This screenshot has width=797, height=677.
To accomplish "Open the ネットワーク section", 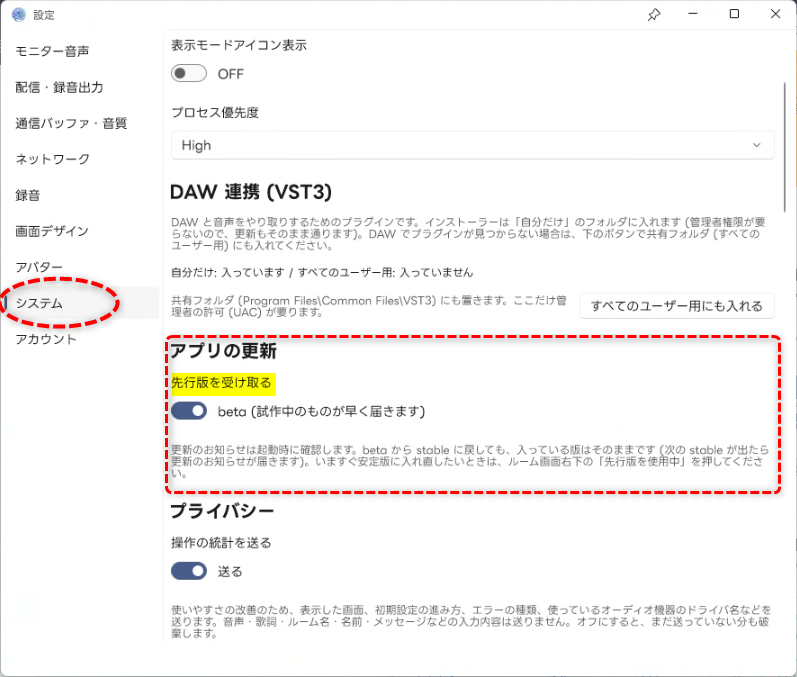I will tap(52, 159).
